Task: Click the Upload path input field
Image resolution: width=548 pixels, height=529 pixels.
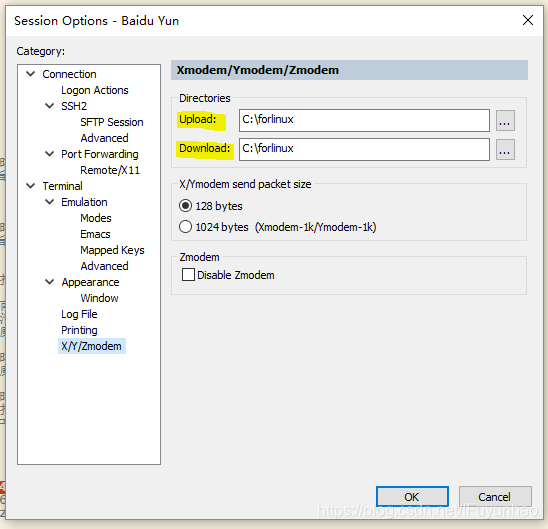Action: pyautogui.click(x=364, y=120)
